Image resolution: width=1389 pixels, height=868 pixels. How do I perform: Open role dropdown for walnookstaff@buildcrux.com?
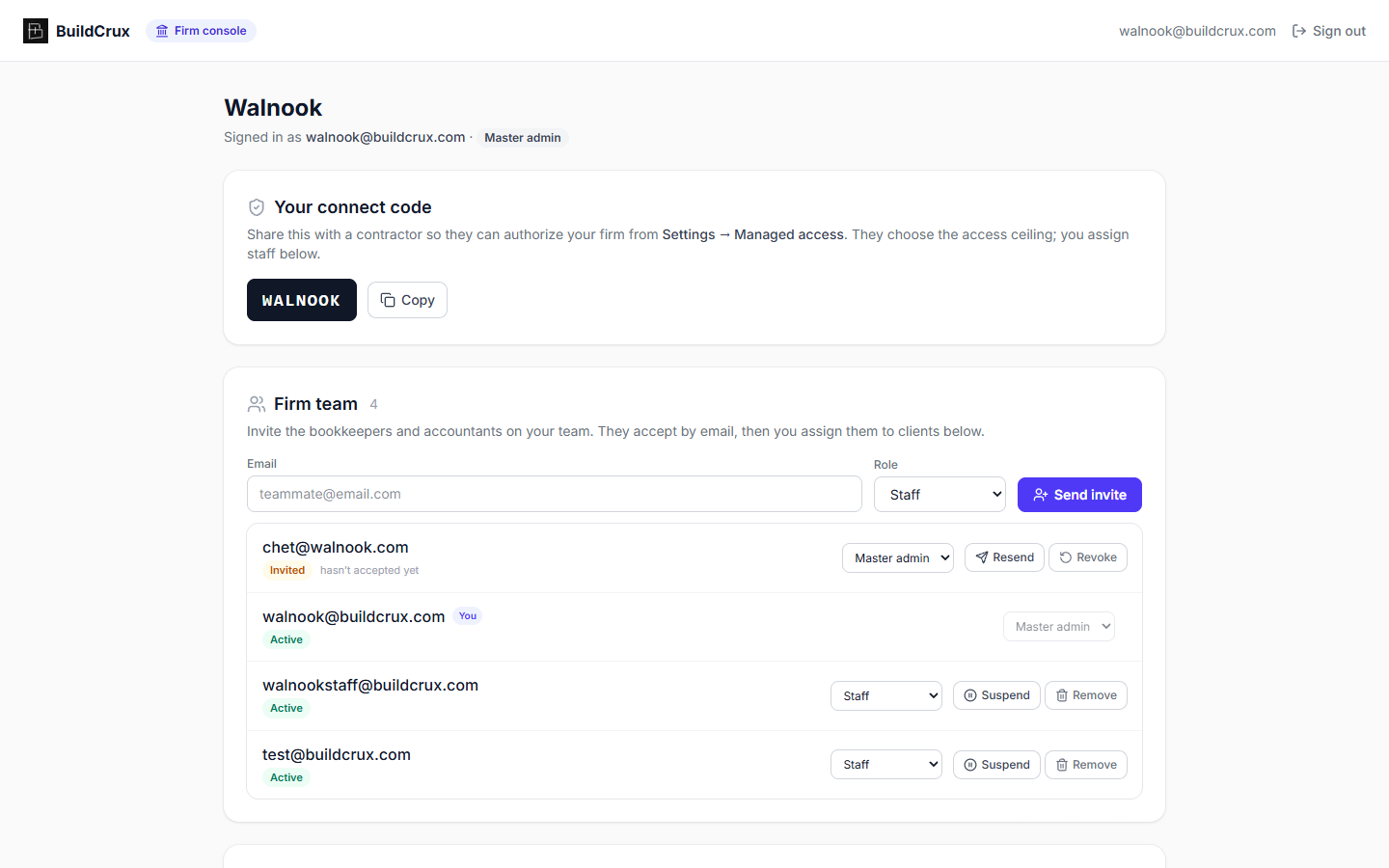(886, 695)
